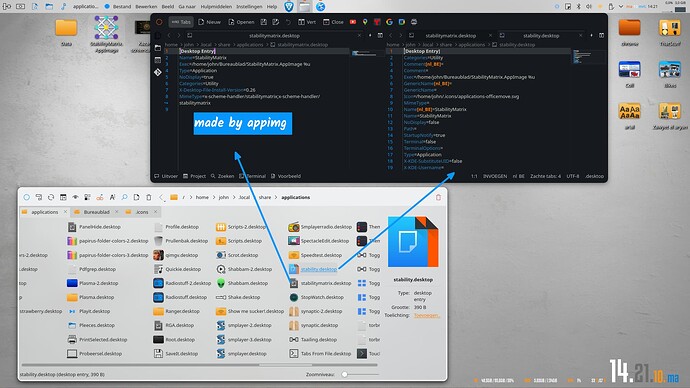Open the Bewerken menu
This screenshot has width=690, height=388.
point(146,7)
